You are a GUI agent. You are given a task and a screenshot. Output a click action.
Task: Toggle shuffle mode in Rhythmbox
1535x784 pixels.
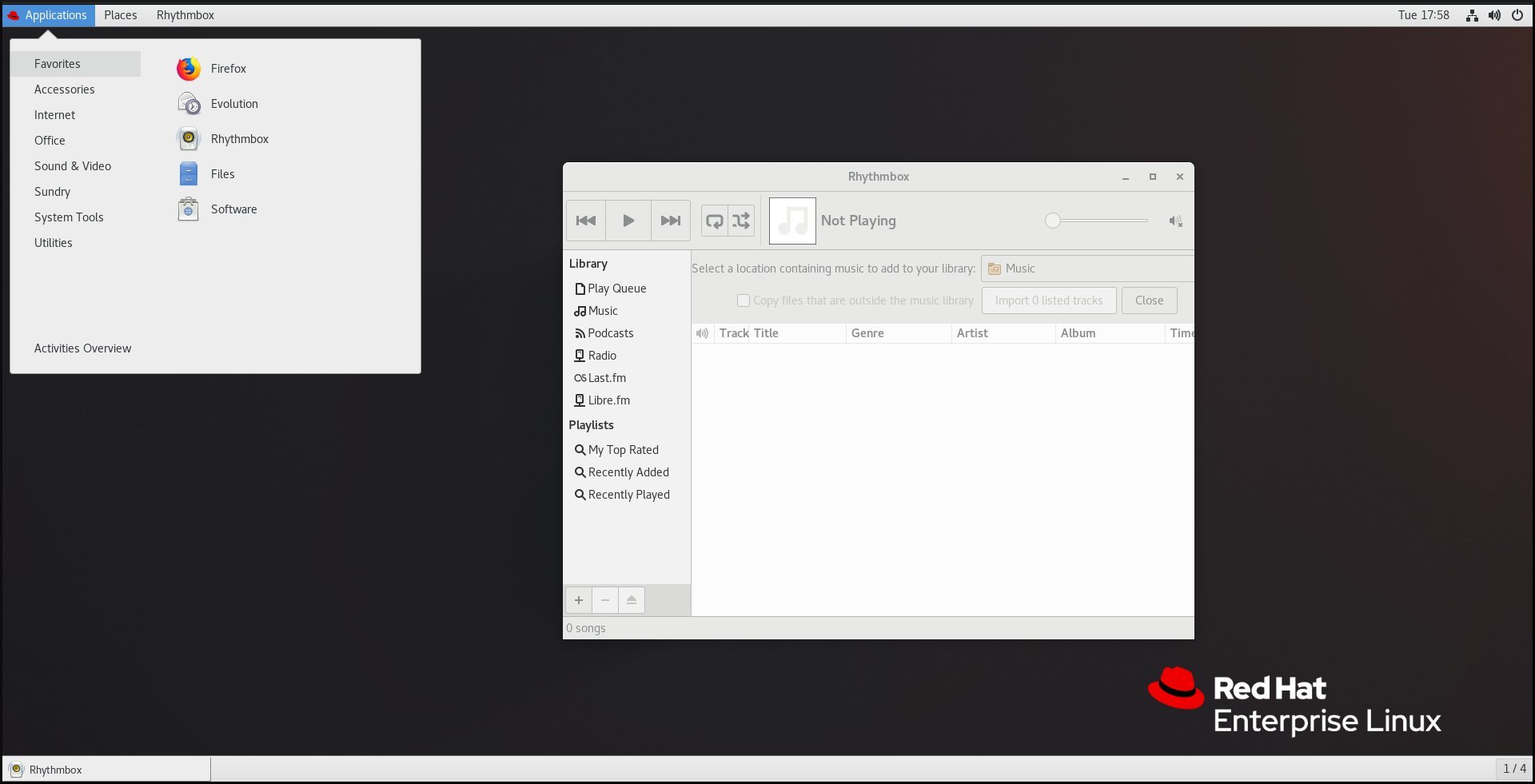tap(741, 221)
